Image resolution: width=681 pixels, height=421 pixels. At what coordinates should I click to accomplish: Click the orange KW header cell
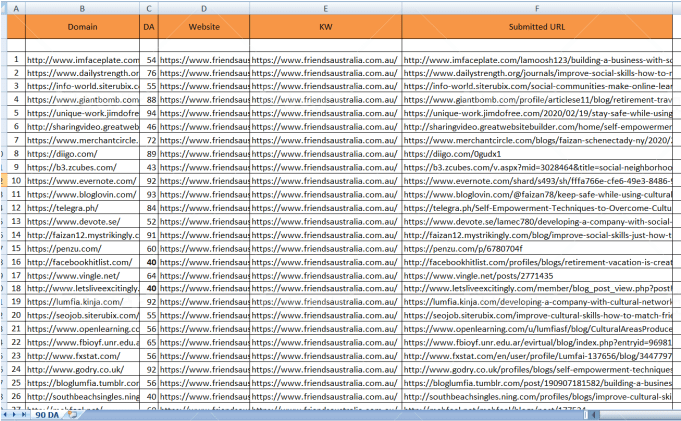click(x=326, y=27)
